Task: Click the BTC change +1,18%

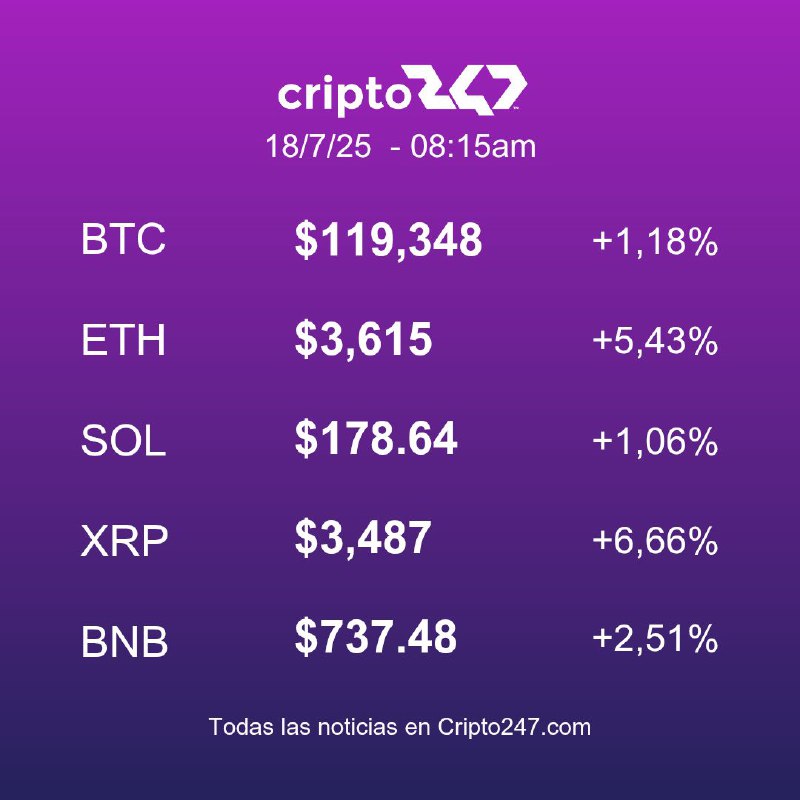Action: (x=655, y=241)
